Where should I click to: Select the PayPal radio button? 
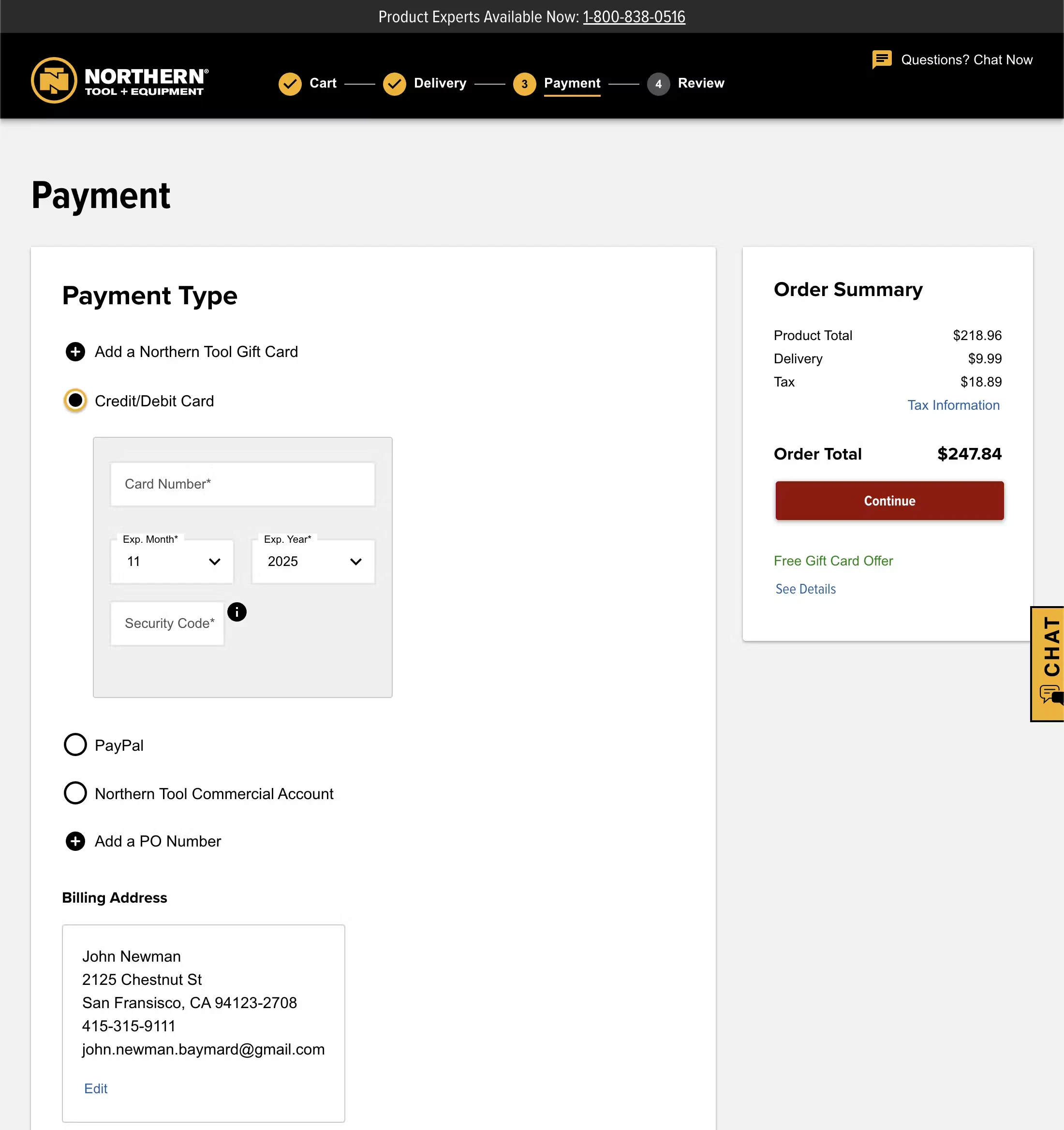[75, 744]
